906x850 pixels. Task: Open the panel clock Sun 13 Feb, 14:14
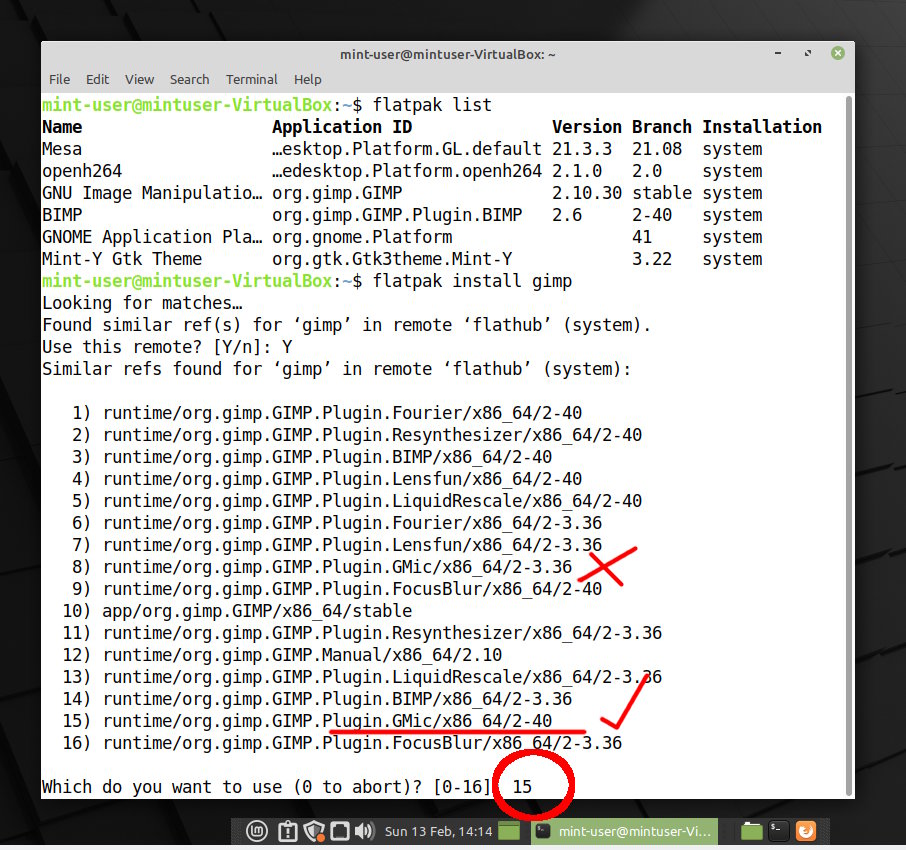click(438, 831)
